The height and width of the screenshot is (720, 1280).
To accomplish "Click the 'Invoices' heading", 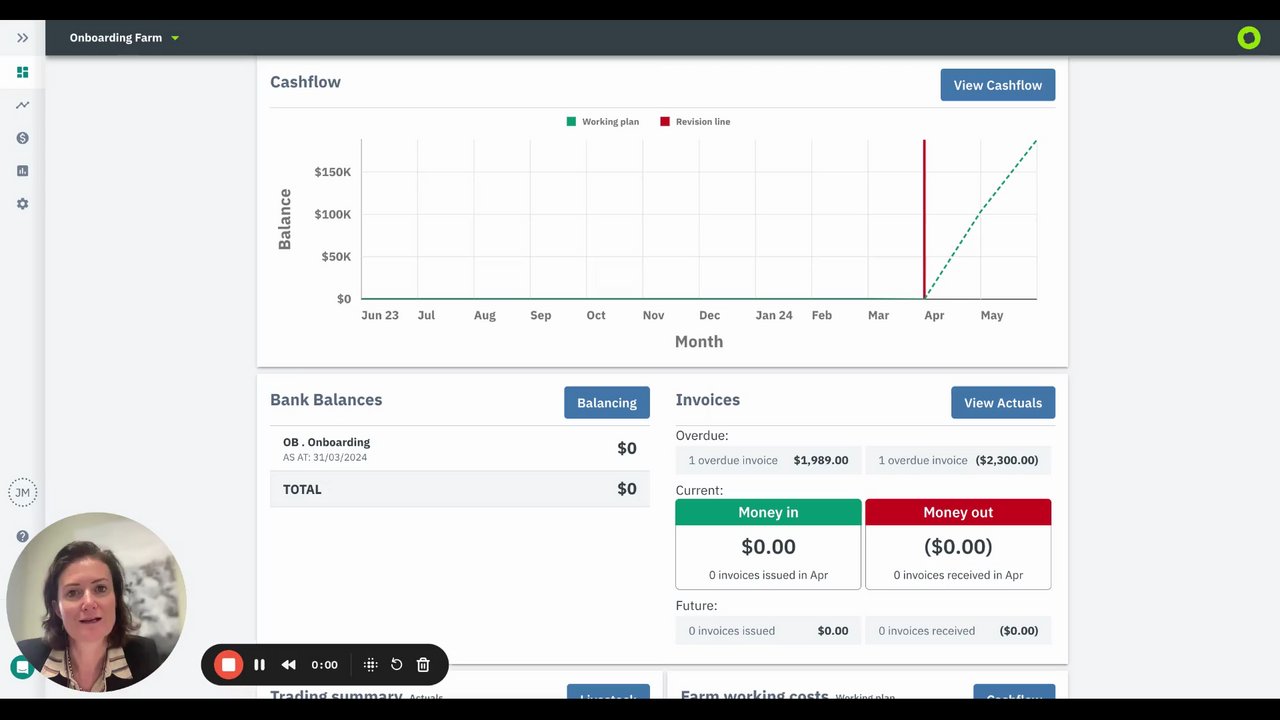I will [708, 400].
